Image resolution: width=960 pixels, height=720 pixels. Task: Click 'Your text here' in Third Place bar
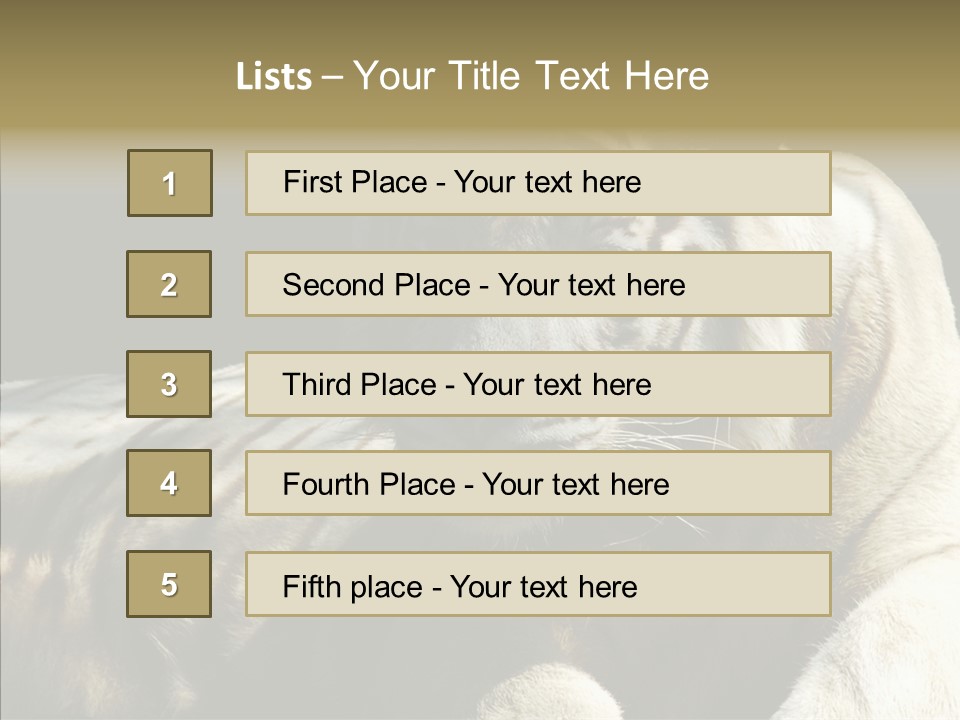click(557, 384)
